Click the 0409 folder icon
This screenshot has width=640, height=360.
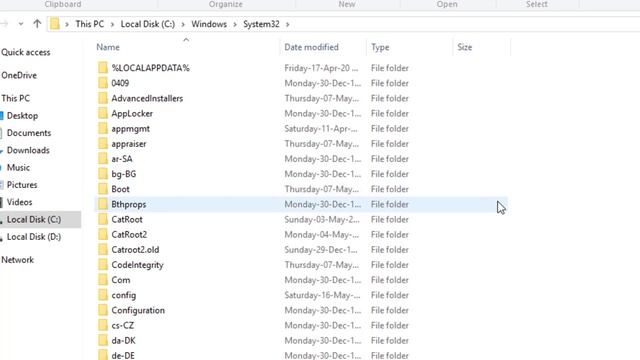pyautogui.click(x=103, y=83)
